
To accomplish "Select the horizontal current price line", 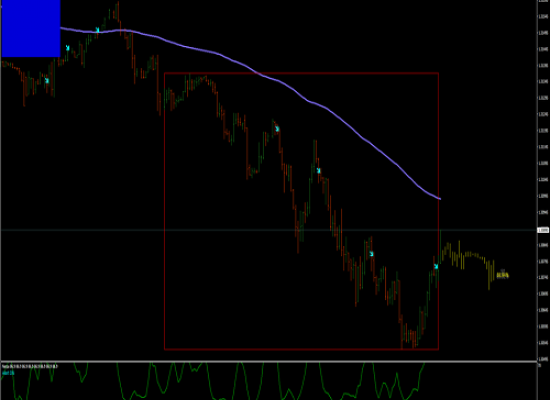I will [269, 230].
